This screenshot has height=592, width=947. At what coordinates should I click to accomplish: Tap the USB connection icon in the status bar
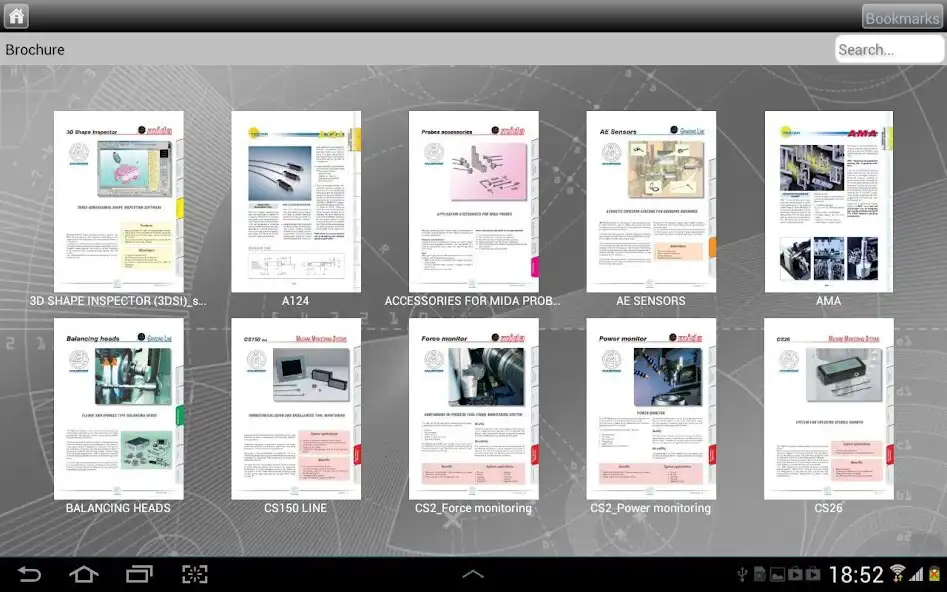pyautogui.click(x=740, y=574)
